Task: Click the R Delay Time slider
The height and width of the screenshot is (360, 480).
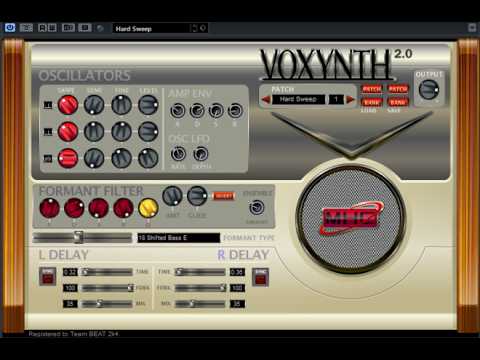Action: [x=200, y=272]
